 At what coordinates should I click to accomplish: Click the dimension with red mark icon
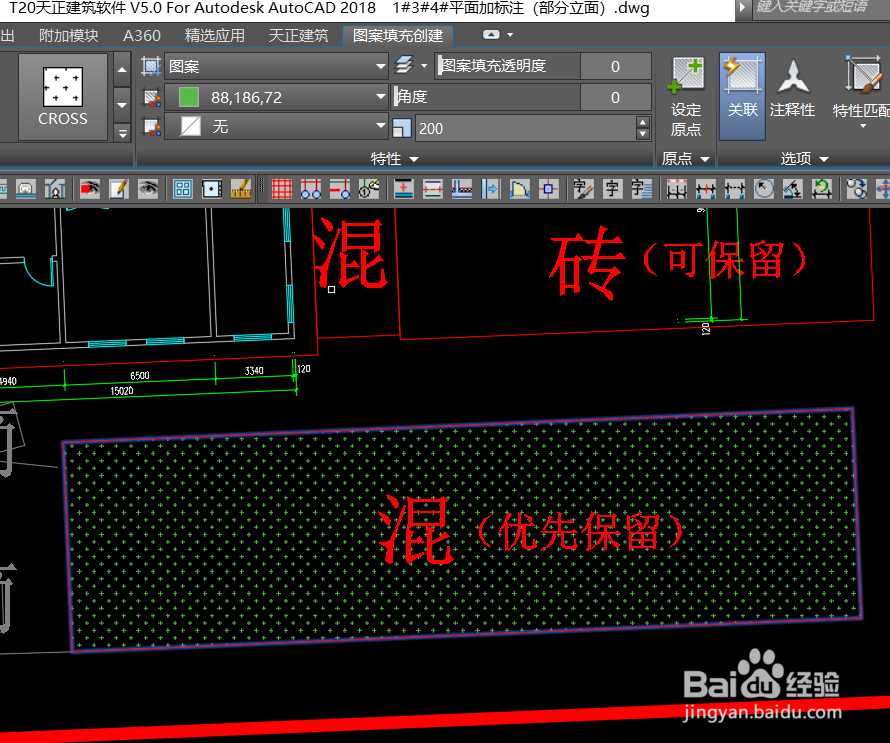click(x=706, y=188)
